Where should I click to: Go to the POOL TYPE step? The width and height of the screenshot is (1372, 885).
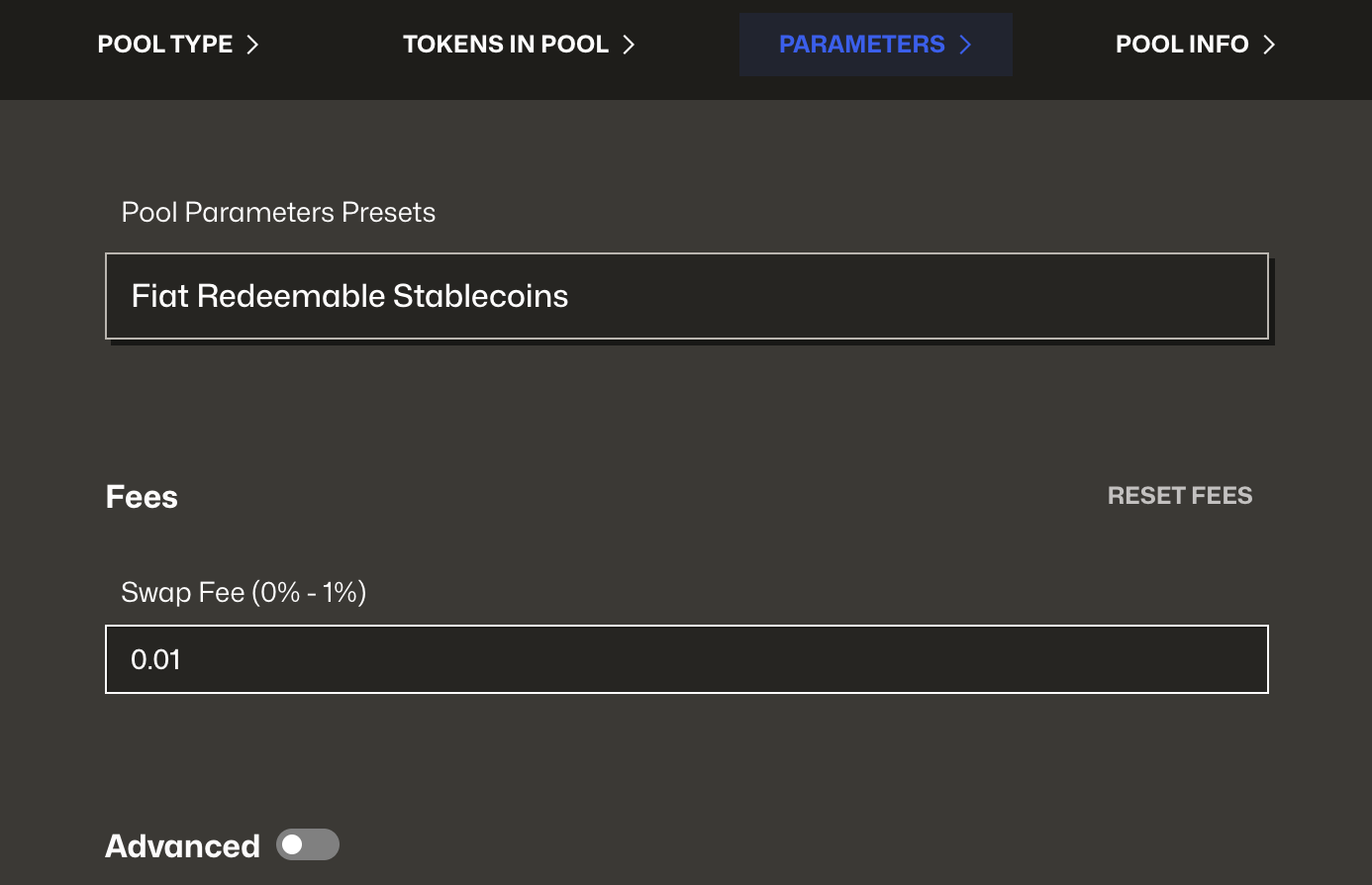click(x=165, y=45)
